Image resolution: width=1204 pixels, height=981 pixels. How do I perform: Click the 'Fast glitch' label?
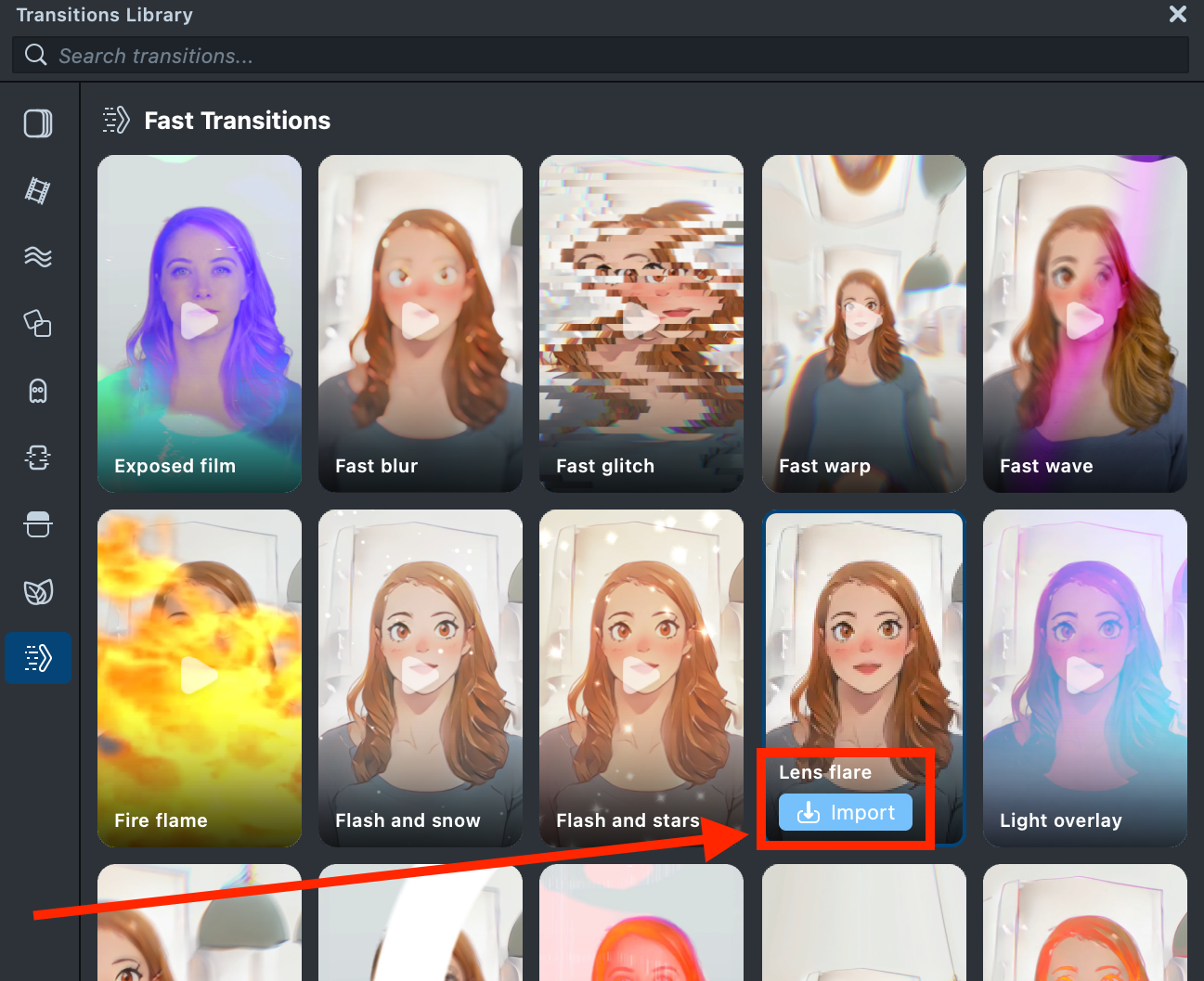tap(605, 466)
